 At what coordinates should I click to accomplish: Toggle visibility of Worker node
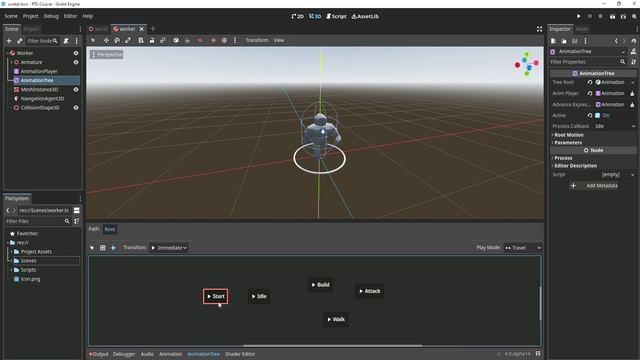tap(76, 53)
